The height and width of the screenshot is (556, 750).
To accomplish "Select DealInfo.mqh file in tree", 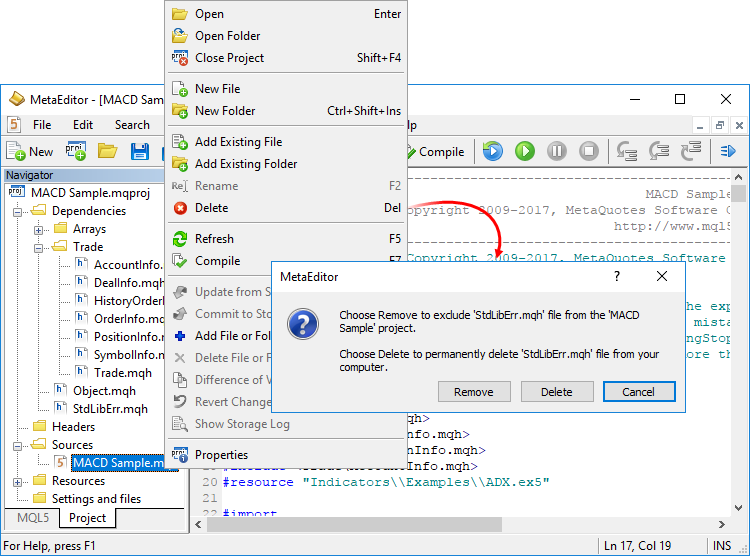I will point(120,283).
